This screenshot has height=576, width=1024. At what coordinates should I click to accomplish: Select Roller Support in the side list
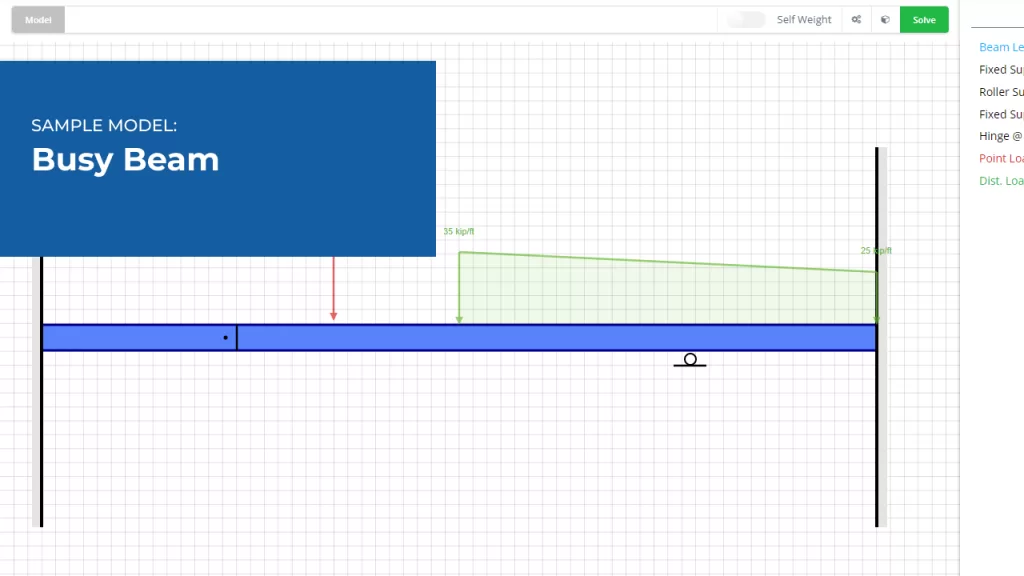1000,92
